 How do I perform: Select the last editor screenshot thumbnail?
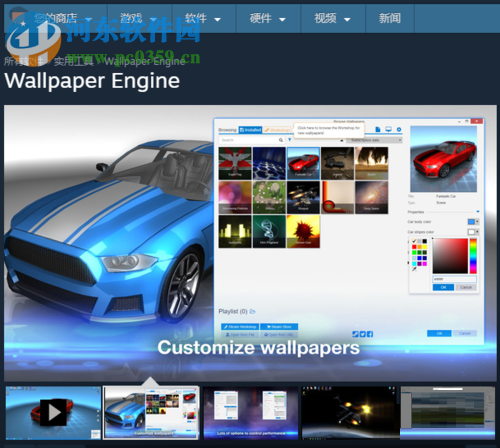pyautogui.click(x=448, y=413)
